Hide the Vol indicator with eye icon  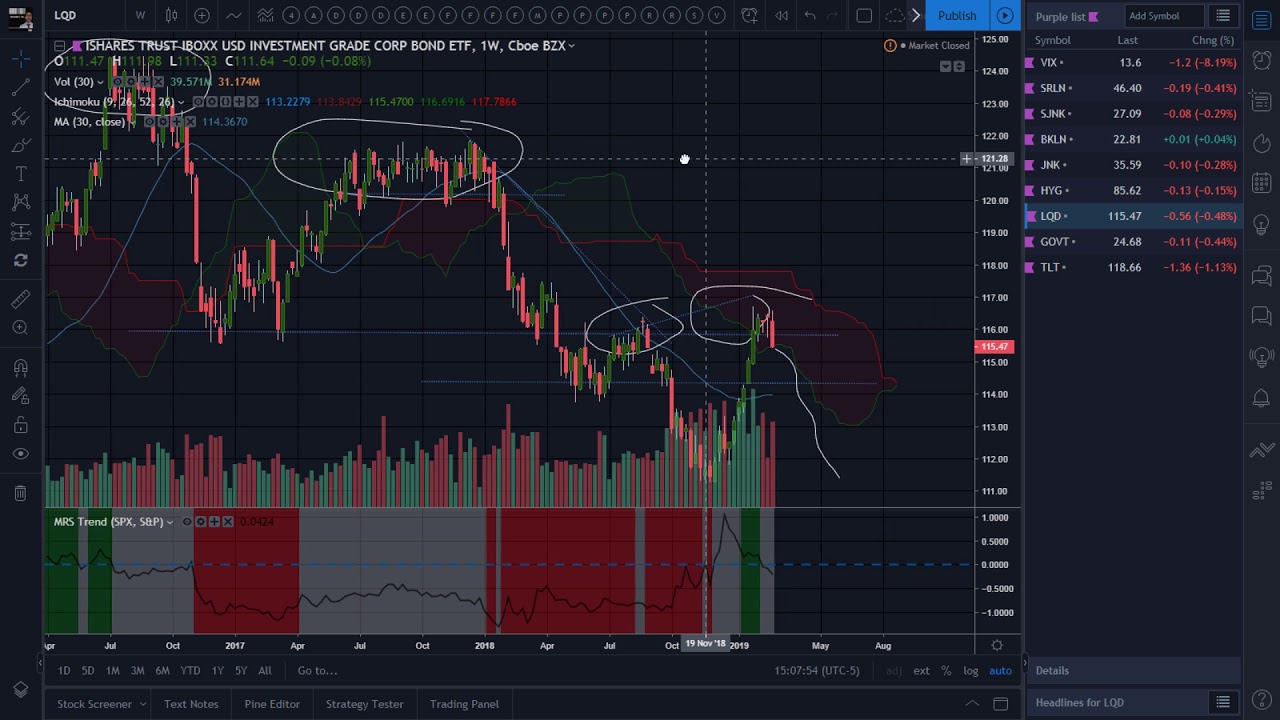[117, 82]
